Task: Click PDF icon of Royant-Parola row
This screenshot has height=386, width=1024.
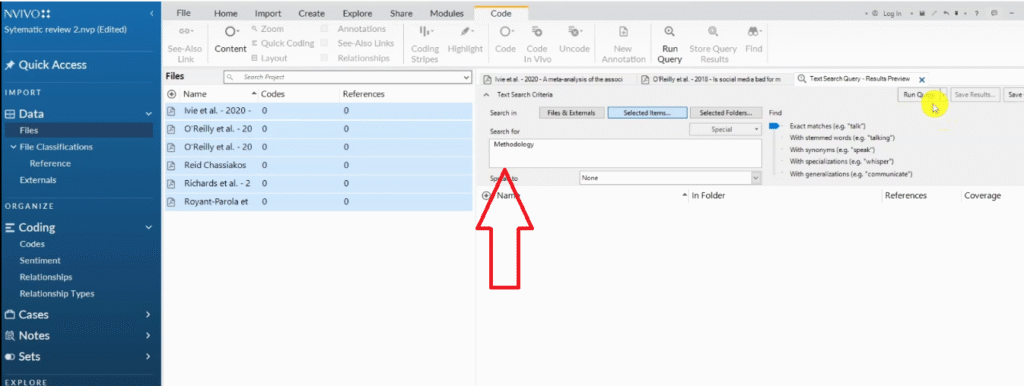Action: click(x=172, y=202)
